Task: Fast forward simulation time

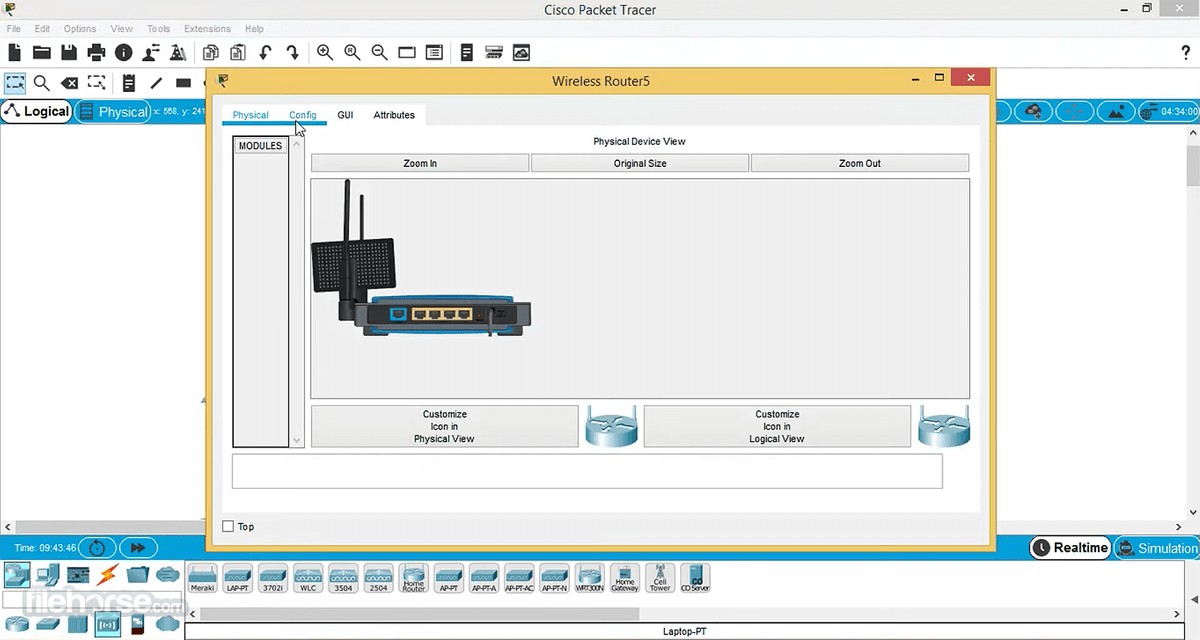Action: click(138, 547)
